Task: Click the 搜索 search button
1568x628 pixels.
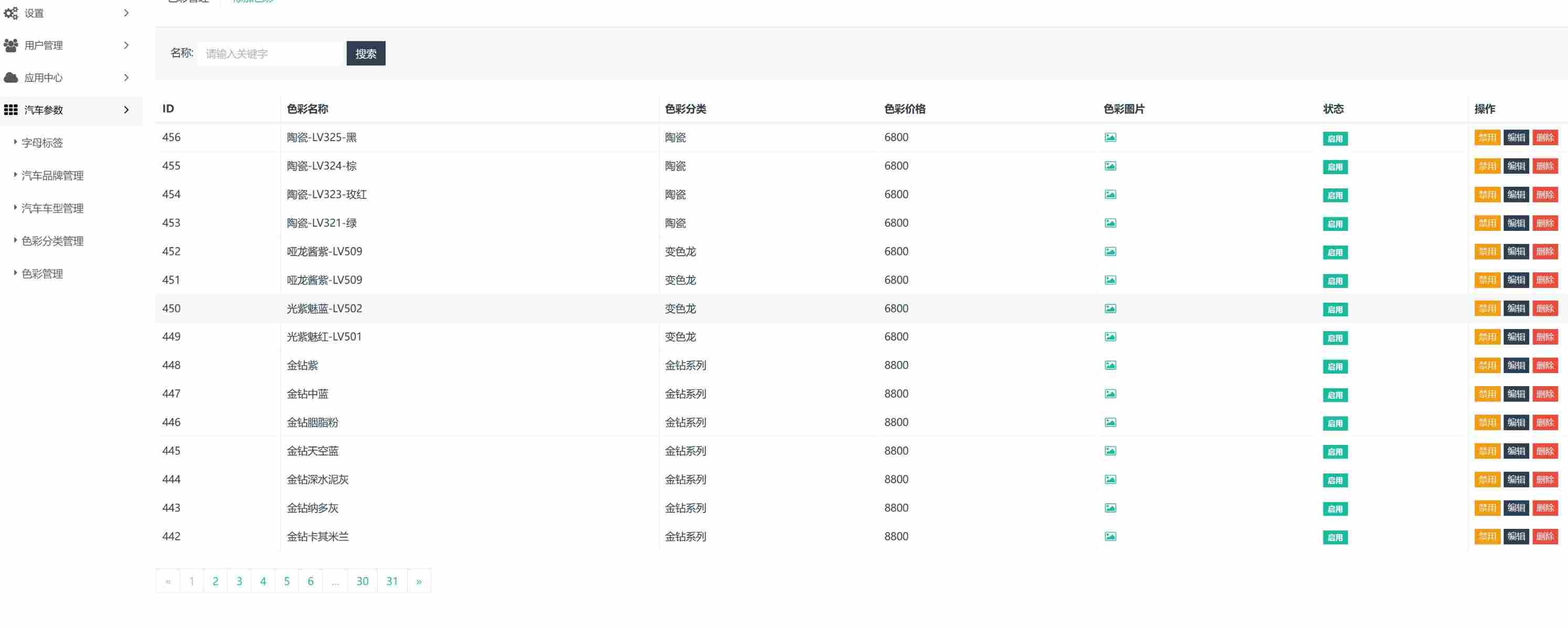Action: pos(365,54)
